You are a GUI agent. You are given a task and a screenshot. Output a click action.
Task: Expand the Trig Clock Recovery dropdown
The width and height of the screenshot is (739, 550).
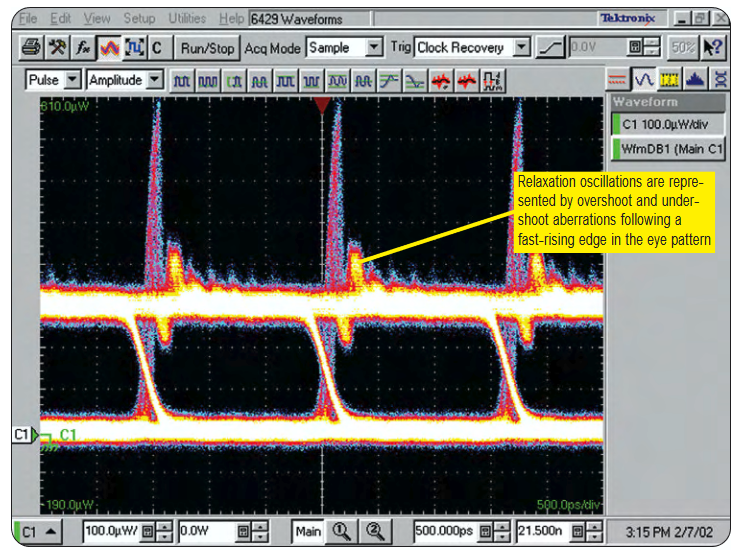[x=521, y=47]
